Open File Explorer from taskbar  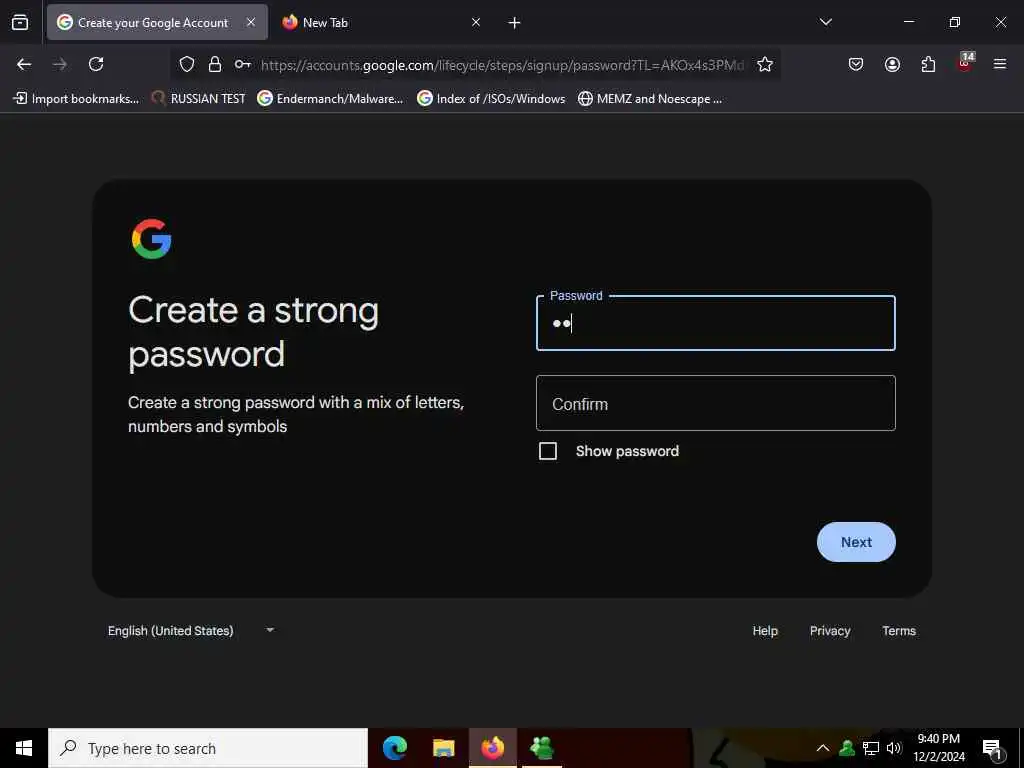pos(443,748)
